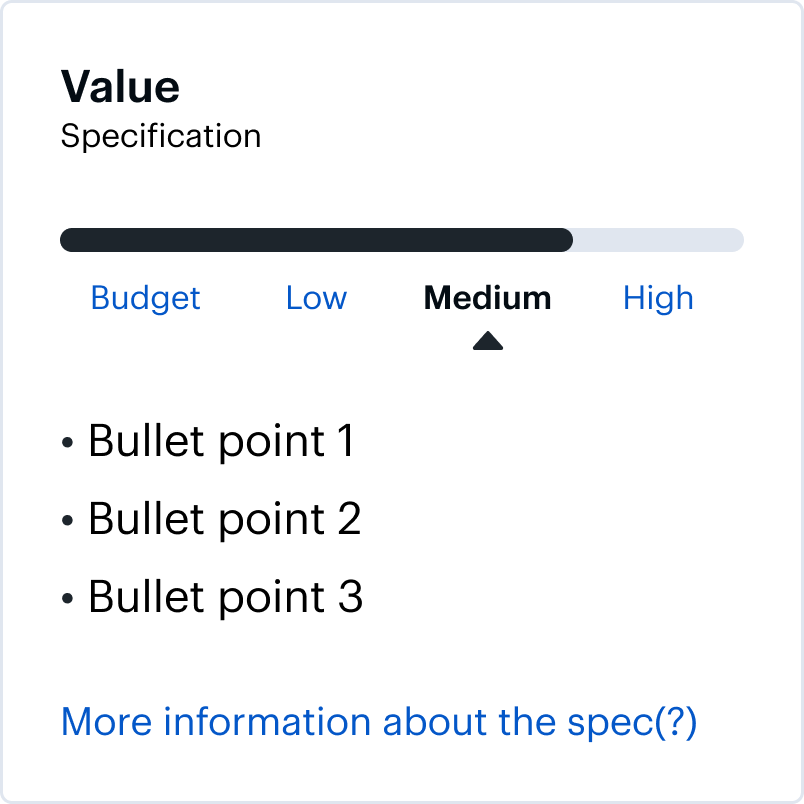Click the rounded left cap of progress bar
The image size is (804, 804).
pyautogui.click(x=68, y=240)
